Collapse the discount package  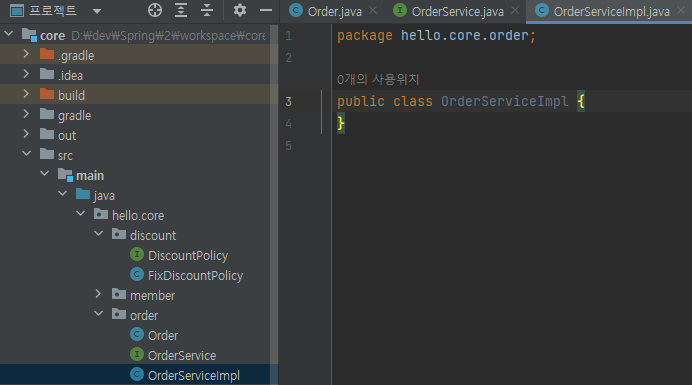tap(99, 234)
